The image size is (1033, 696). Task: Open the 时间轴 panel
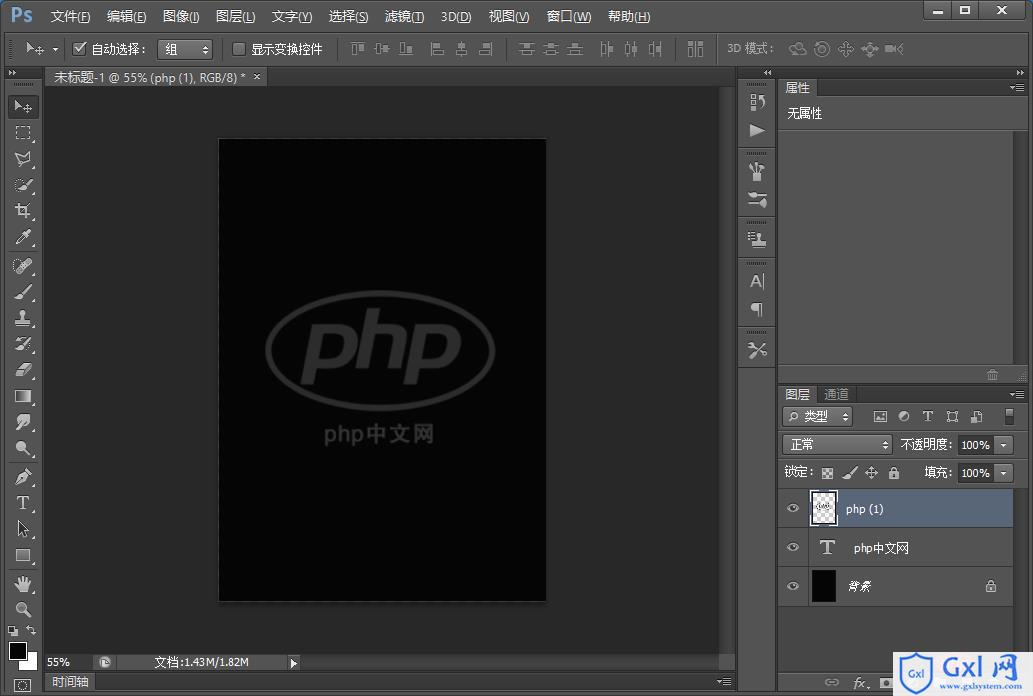(x=70, y=682)
